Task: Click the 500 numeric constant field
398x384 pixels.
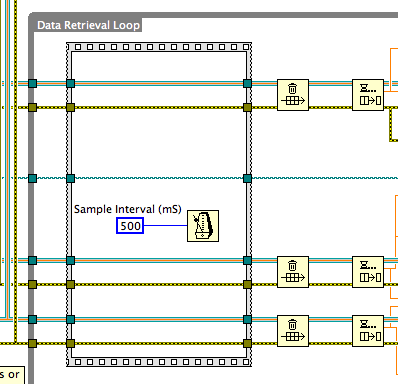Action: (x=130, y=226)
